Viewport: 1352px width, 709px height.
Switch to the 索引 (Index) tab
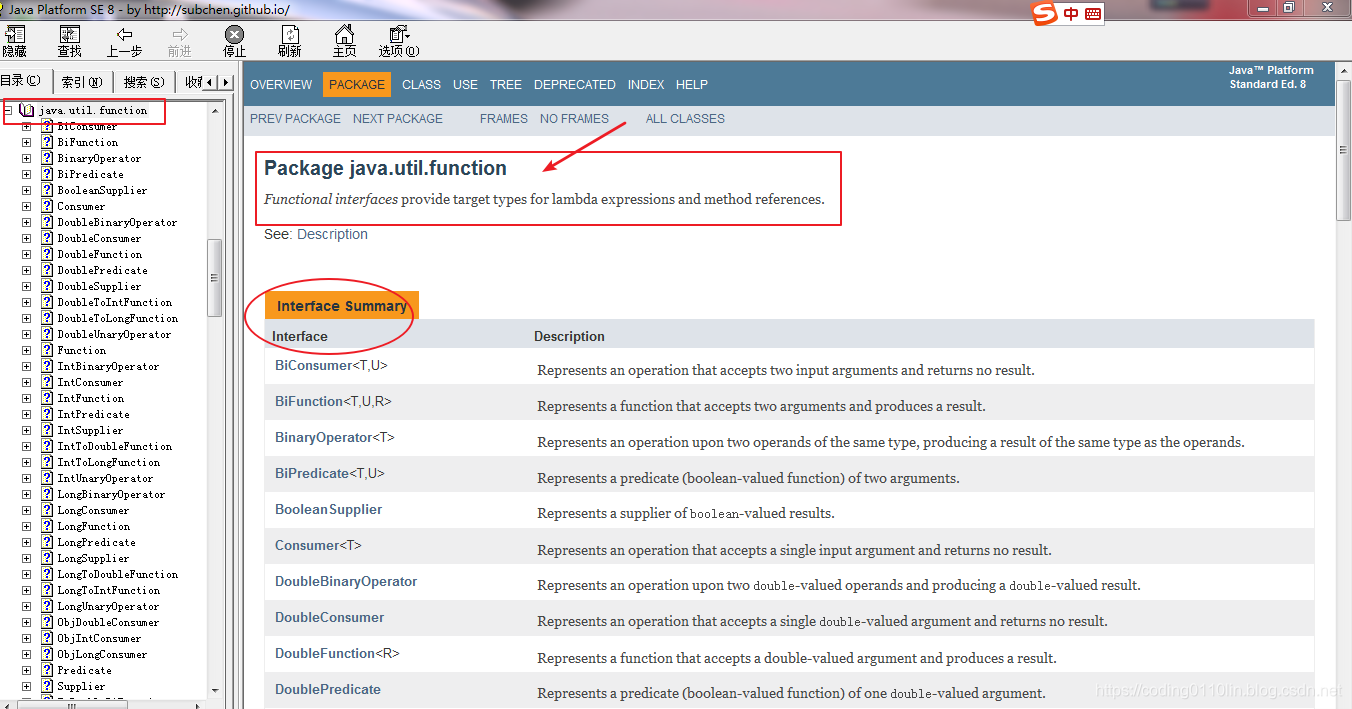pyautogui.click(x=81, y=82)
